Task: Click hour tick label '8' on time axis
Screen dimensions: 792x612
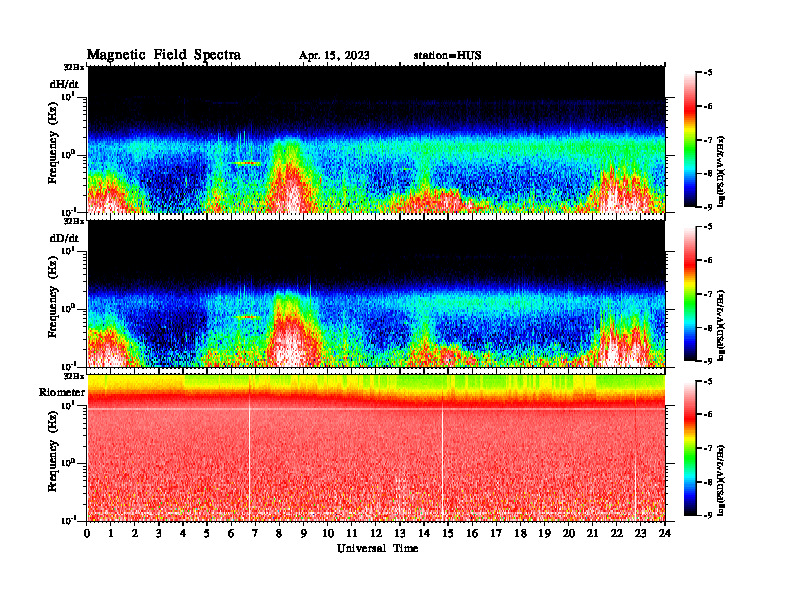Action: pos(279,533)
